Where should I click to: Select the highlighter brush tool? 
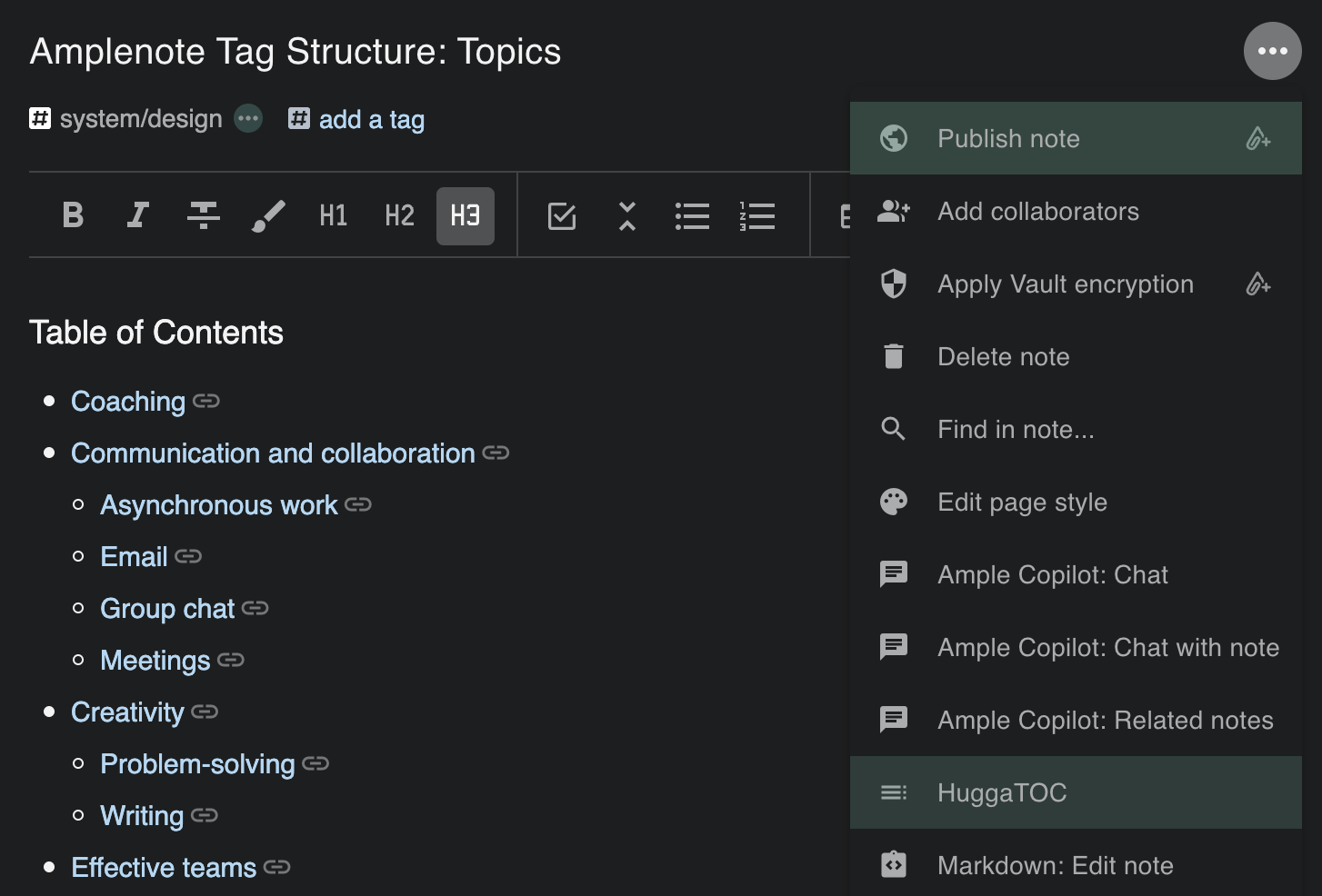pyautogui.click(x=268, y=215)
